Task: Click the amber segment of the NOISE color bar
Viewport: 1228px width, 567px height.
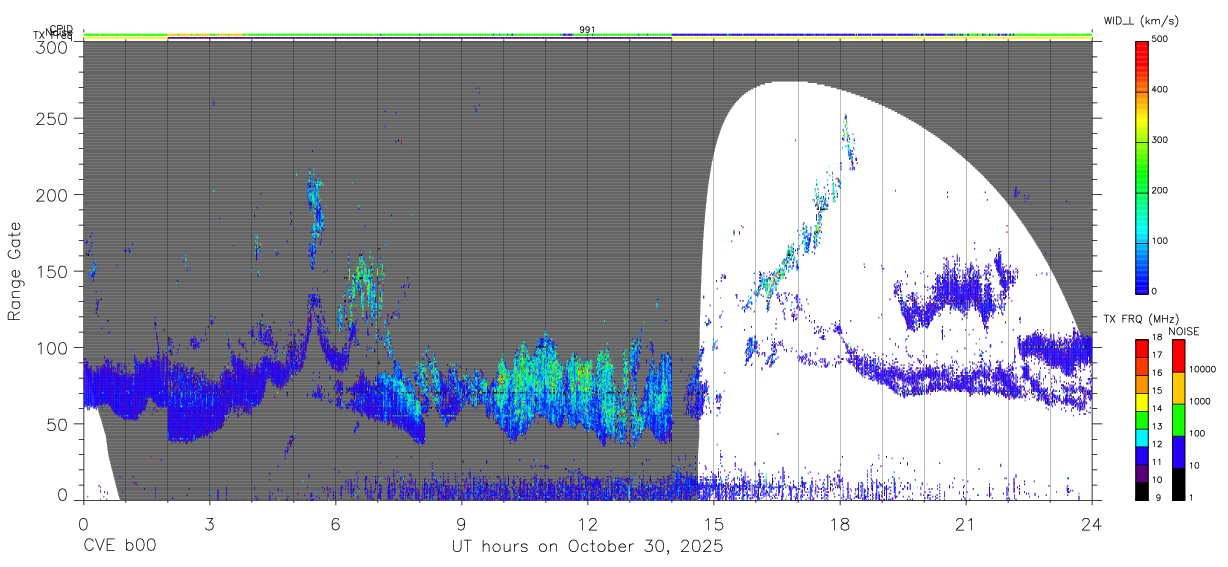Action: [1178, 388]
